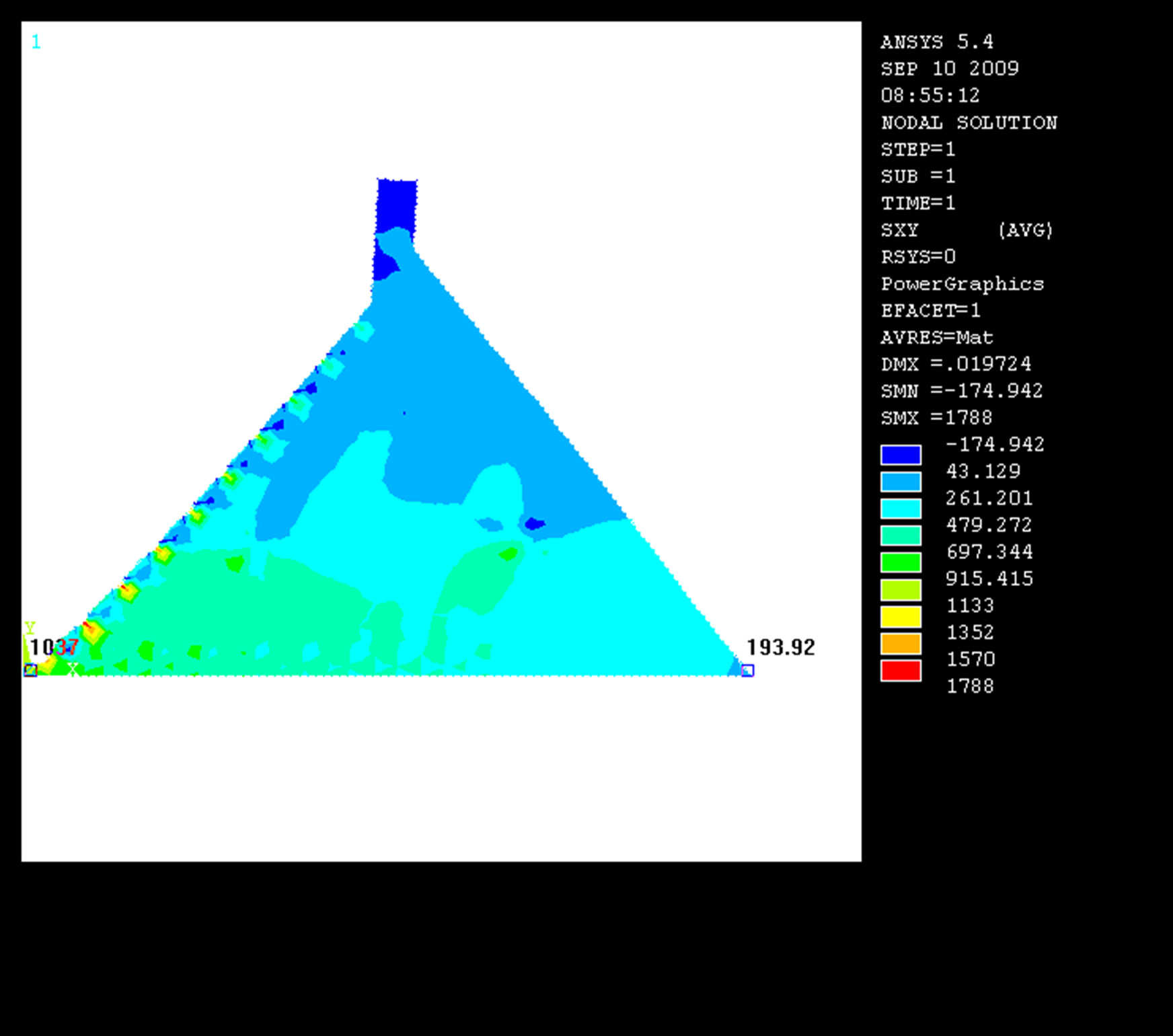Click the PowerGraphics label
This screenshot has width=1173, height=1036.
tap(962, 284)
